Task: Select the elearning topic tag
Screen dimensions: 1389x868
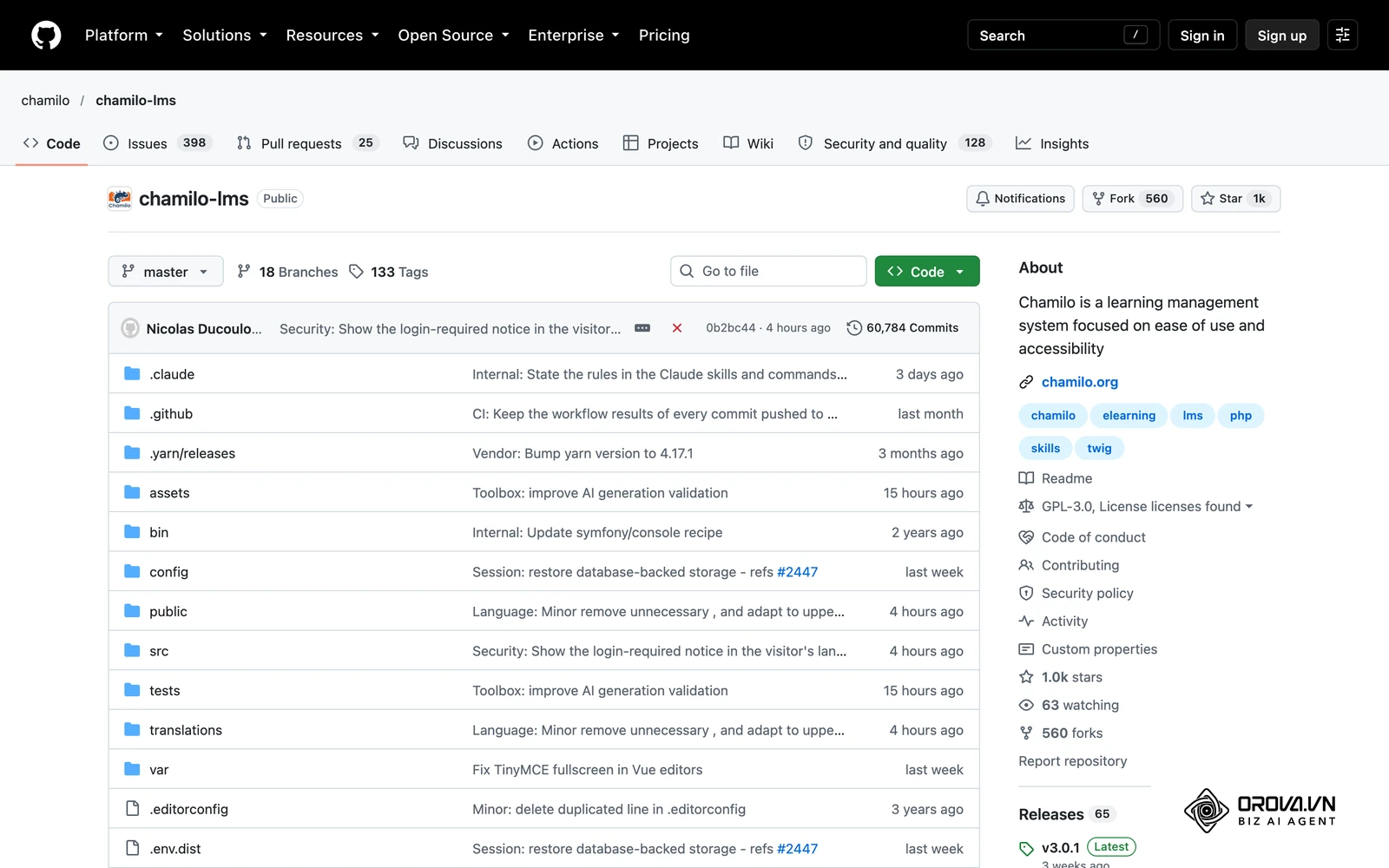Action: click(x=1129, y=416)
